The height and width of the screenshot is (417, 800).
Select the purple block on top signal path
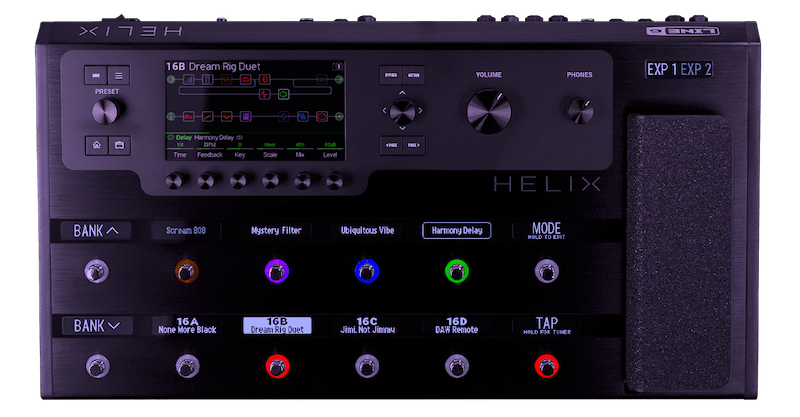207,80
